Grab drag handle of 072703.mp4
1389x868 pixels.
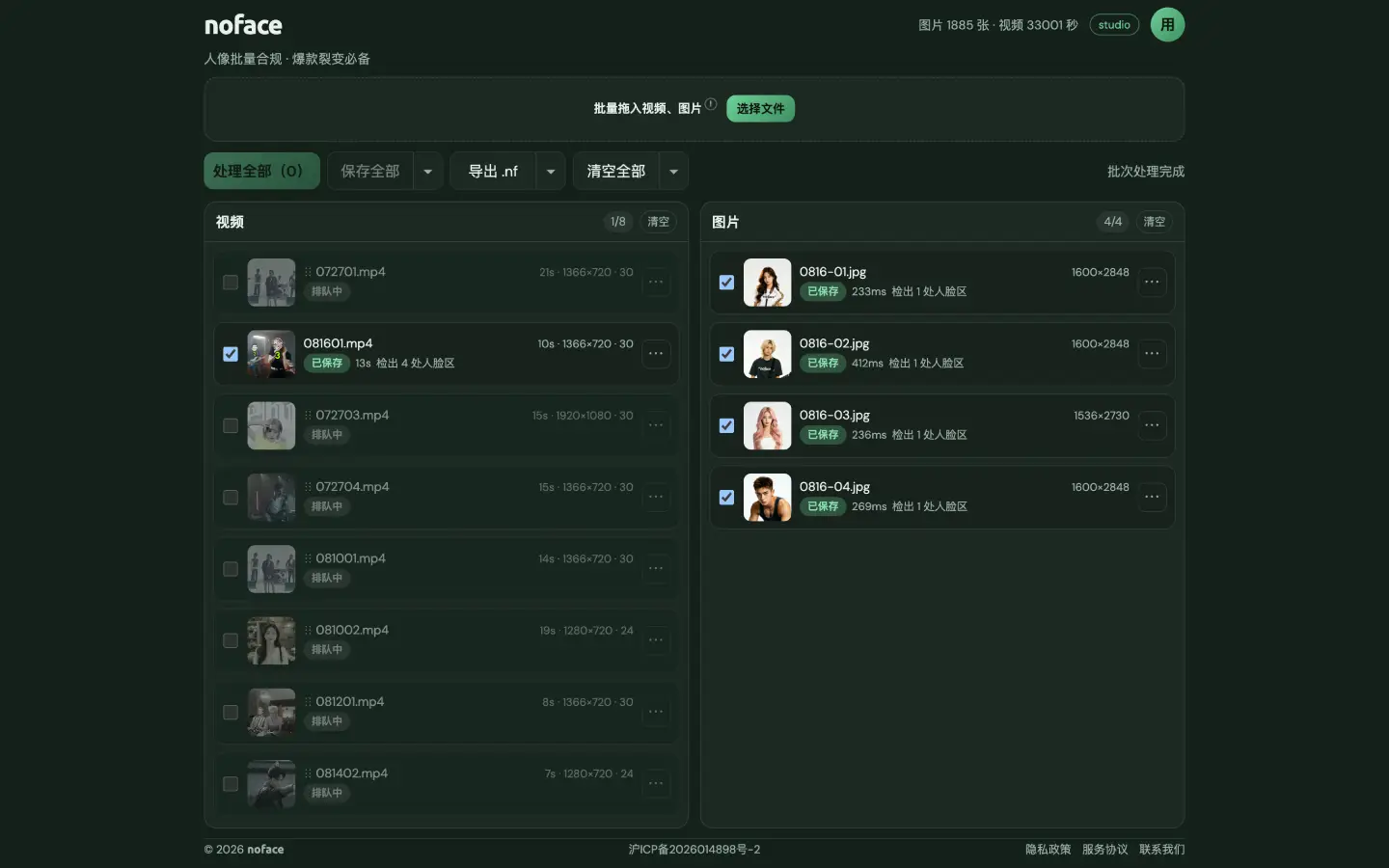(x=308, y=416)
